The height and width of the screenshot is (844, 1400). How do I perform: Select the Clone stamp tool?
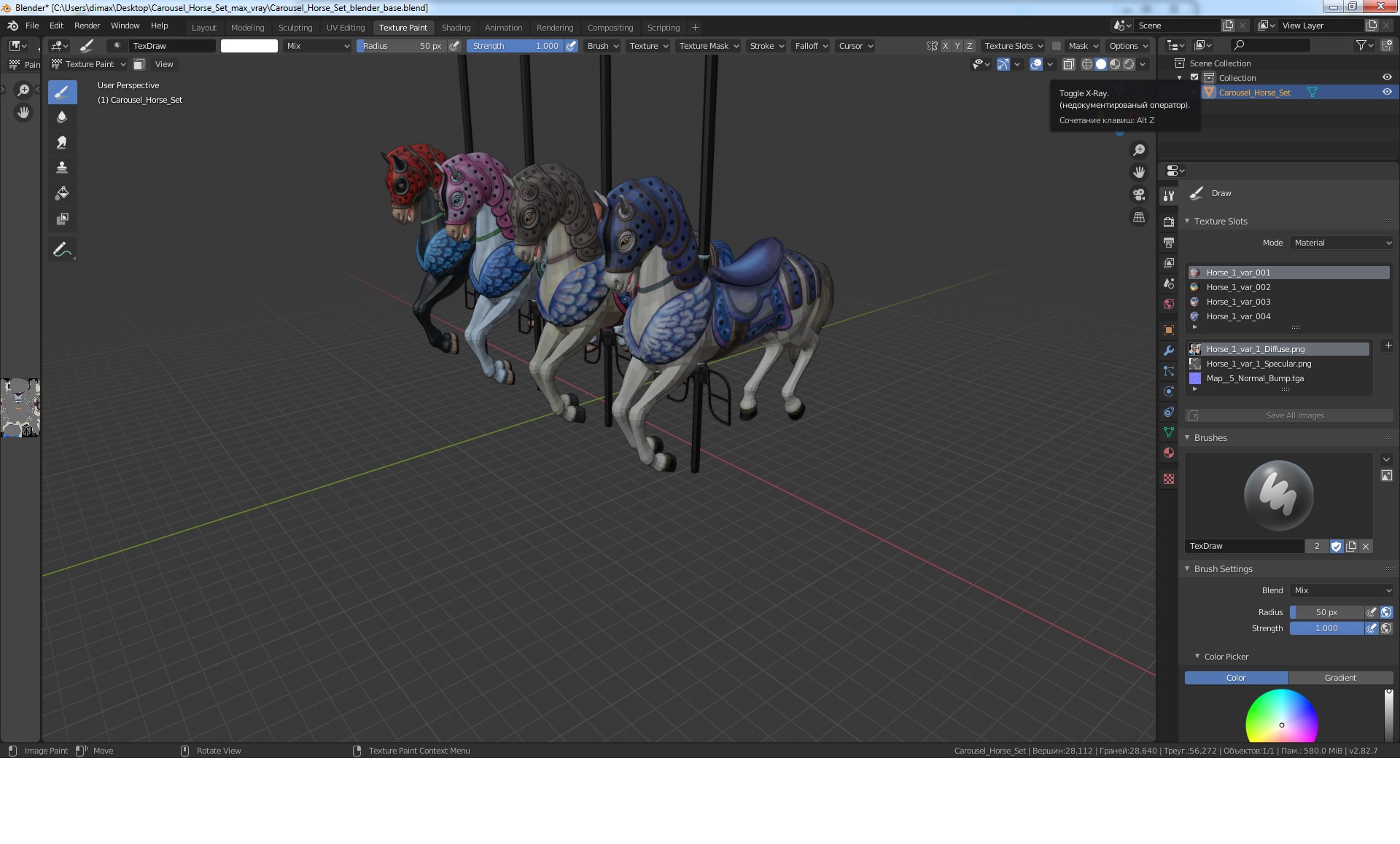click(x=63, y=168)
